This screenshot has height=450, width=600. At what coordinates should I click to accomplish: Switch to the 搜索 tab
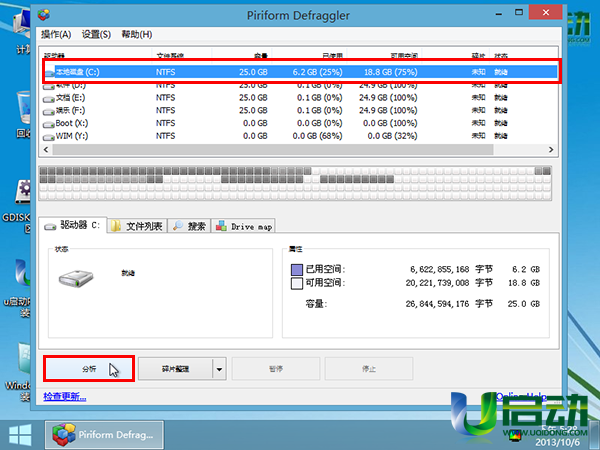coord(189,226)
